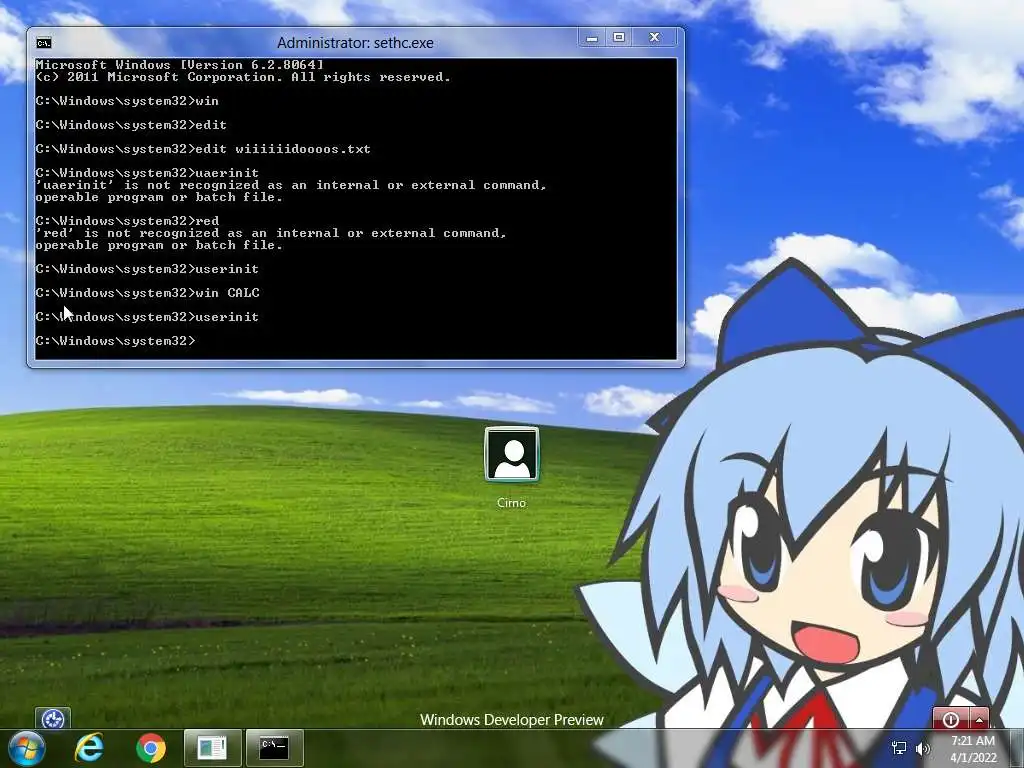Minimize the Administrator: sethc.exe window

click(592, 38)
